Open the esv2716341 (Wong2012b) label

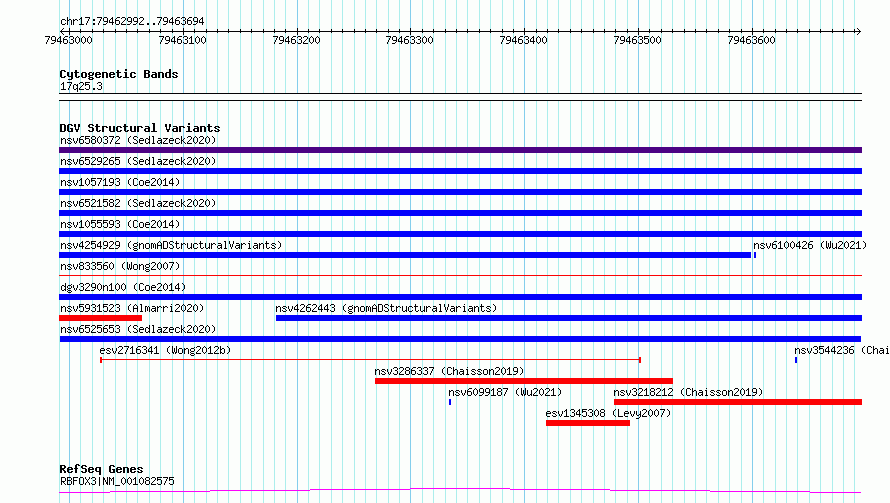click(x=165, y=350)
